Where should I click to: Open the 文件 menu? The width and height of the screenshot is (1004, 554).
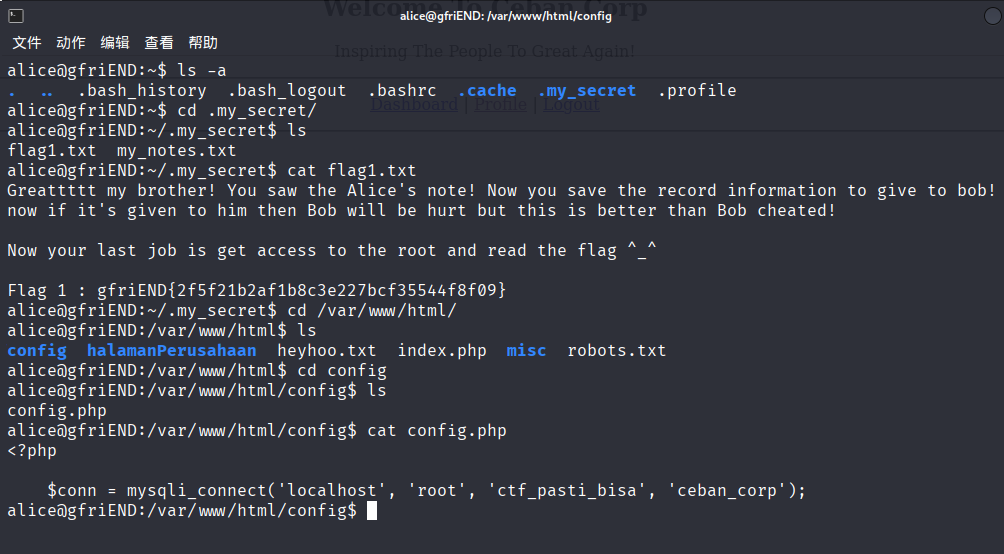[27, 43]
